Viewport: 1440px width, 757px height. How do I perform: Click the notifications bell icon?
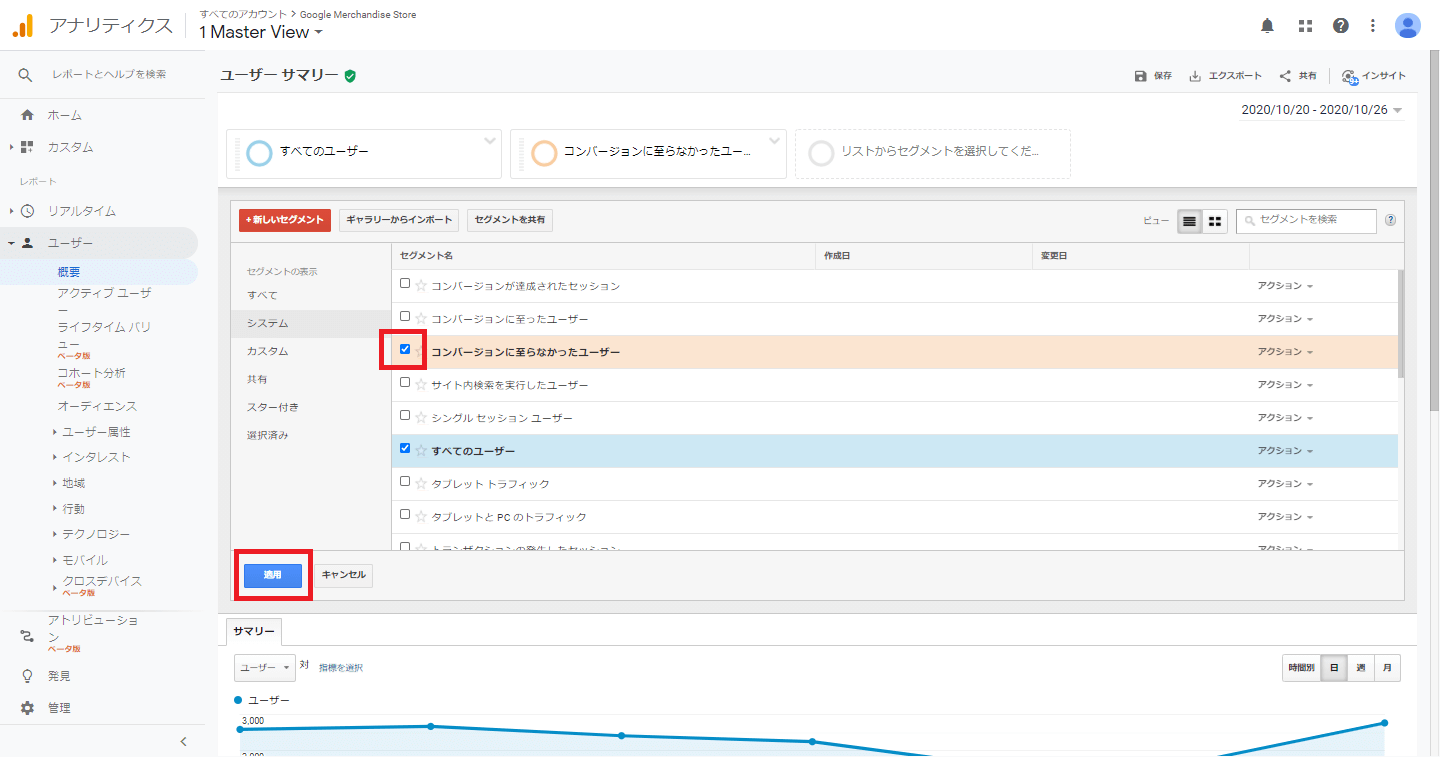pyautogui.click(x=1268, y=26)
